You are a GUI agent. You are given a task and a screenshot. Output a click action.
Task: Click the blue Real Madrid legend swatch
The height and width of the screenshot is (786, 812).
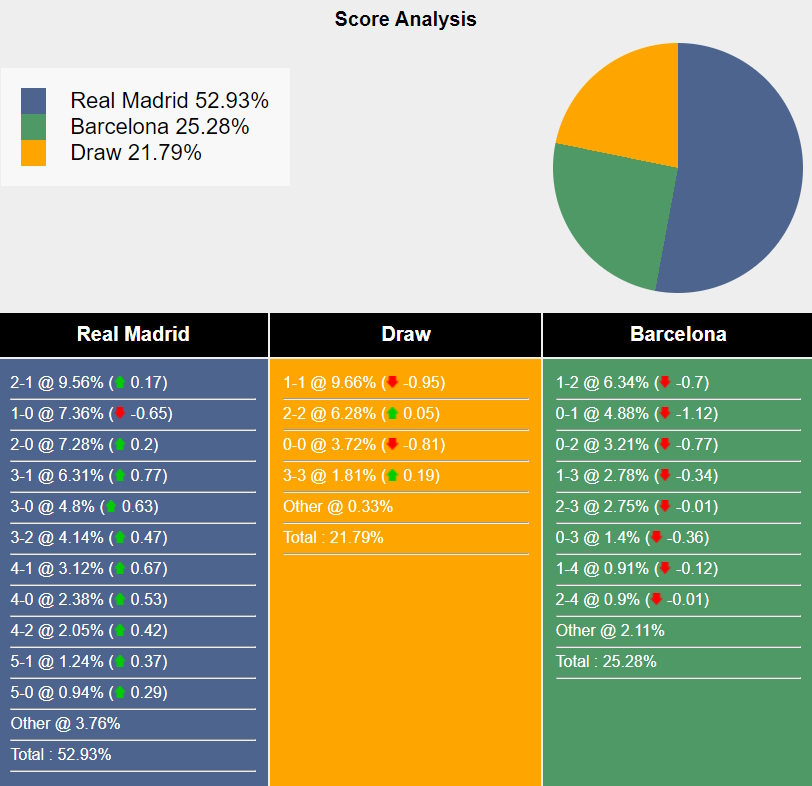pos(33,101)
